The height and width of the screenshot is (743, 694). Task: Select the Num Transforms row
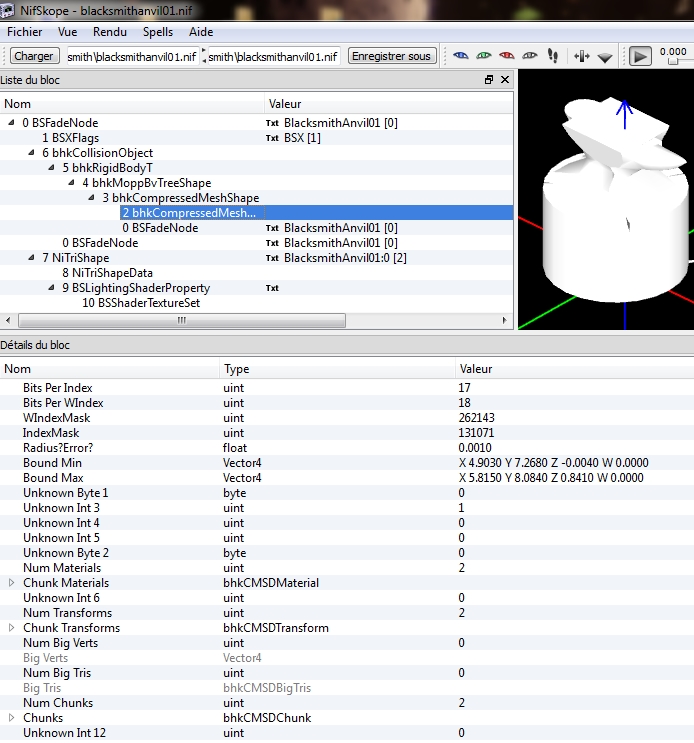pos(347,613)
